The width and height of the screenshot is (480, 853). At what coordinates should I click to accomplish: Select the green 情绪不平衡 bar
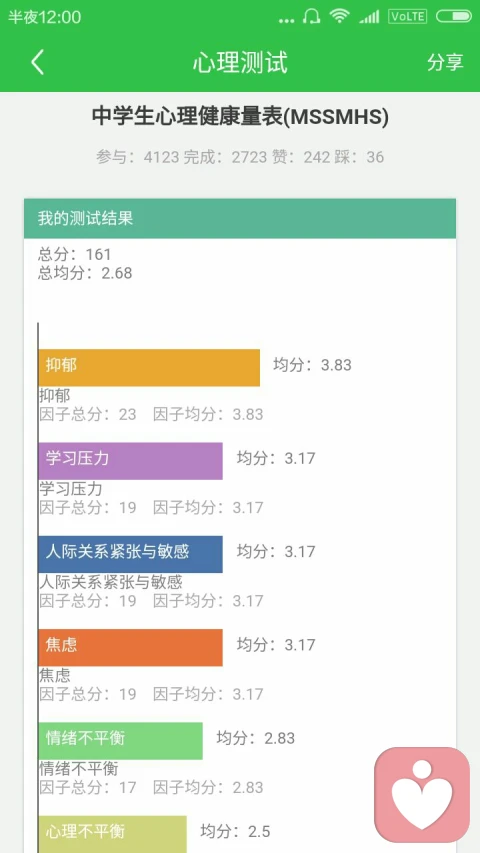coord(120,741)
